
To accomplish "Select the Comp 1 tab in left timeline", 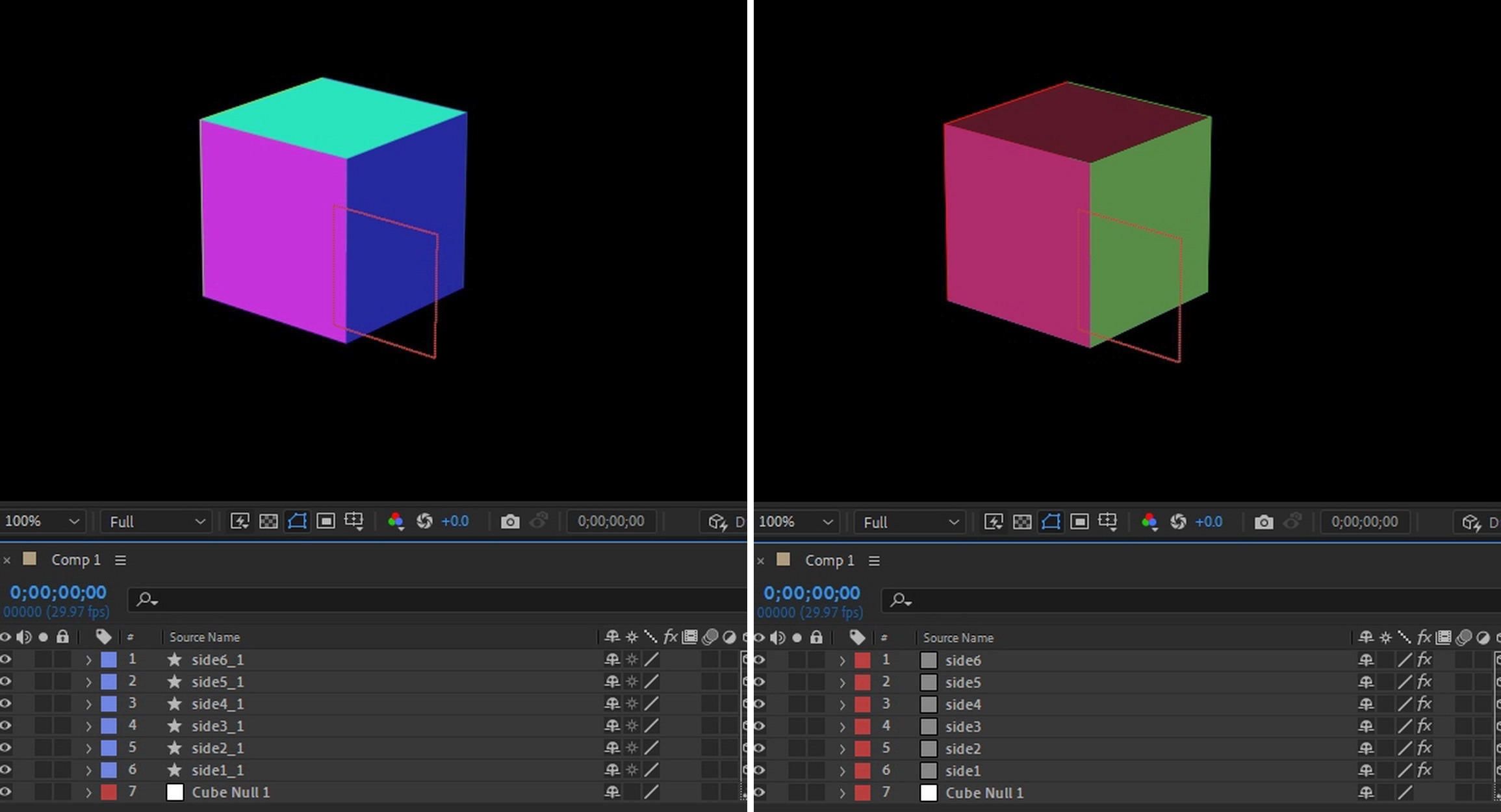I will pyautogui.click(x=75, y=560).
